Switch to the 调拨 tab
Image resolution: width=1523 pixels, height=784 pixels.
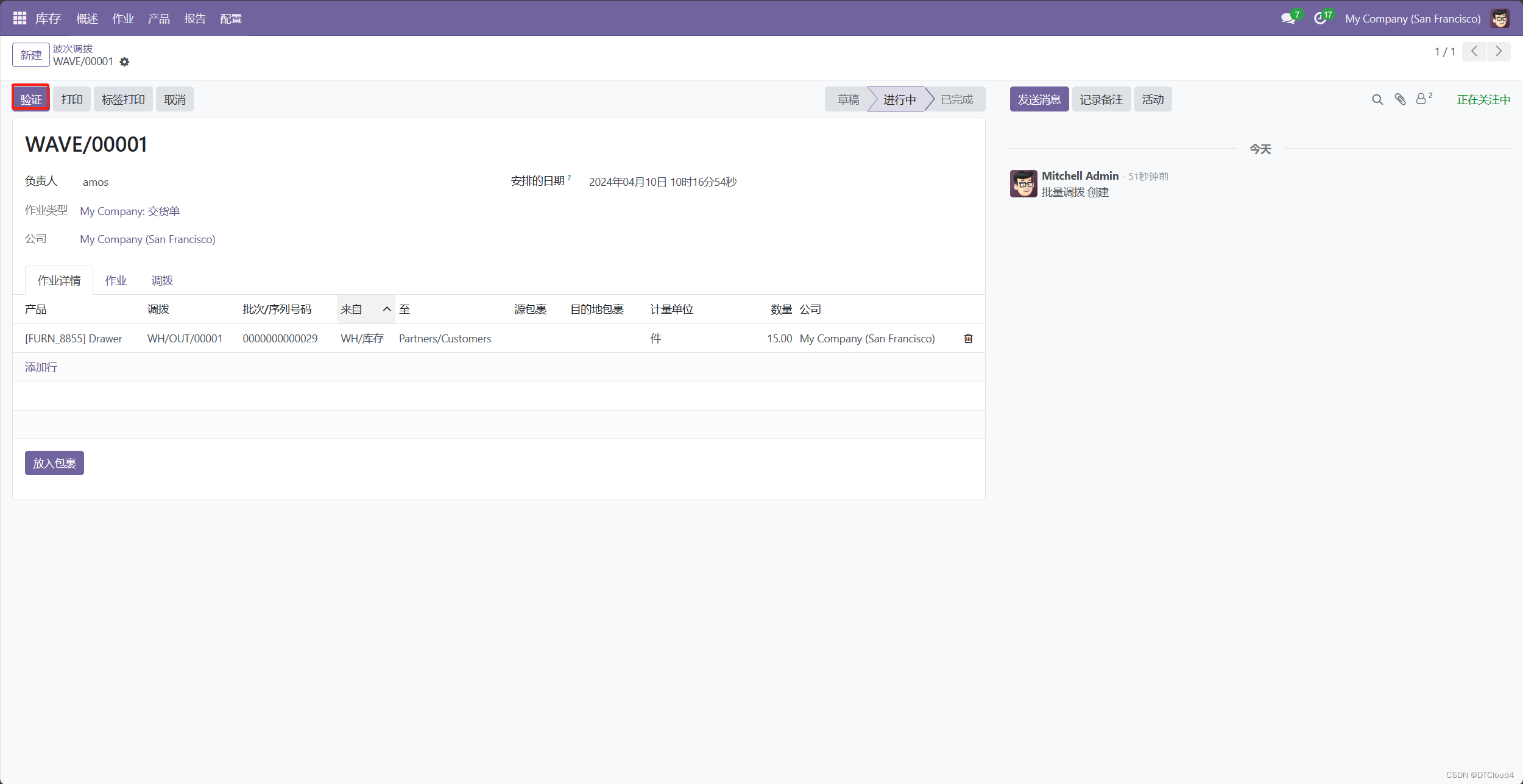162,281
